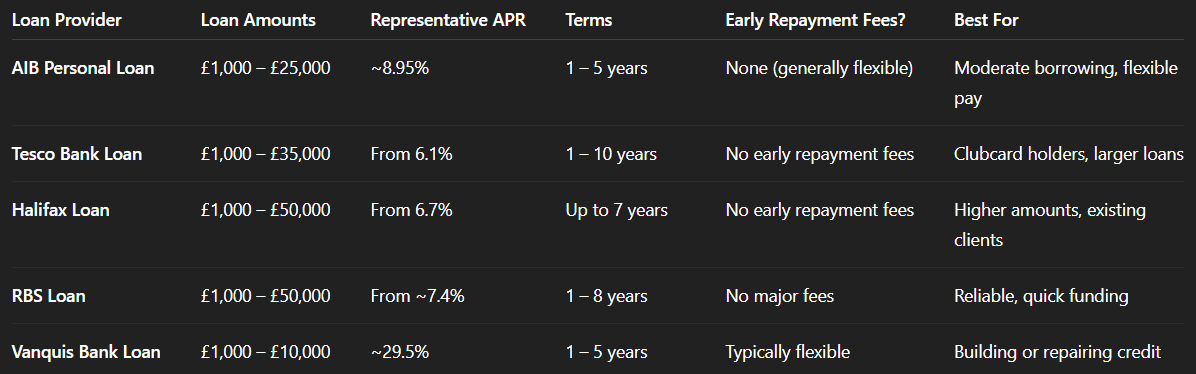Click the RBS Loan provider cell
The image size is (1196, 374).
[x=49, y=296]
